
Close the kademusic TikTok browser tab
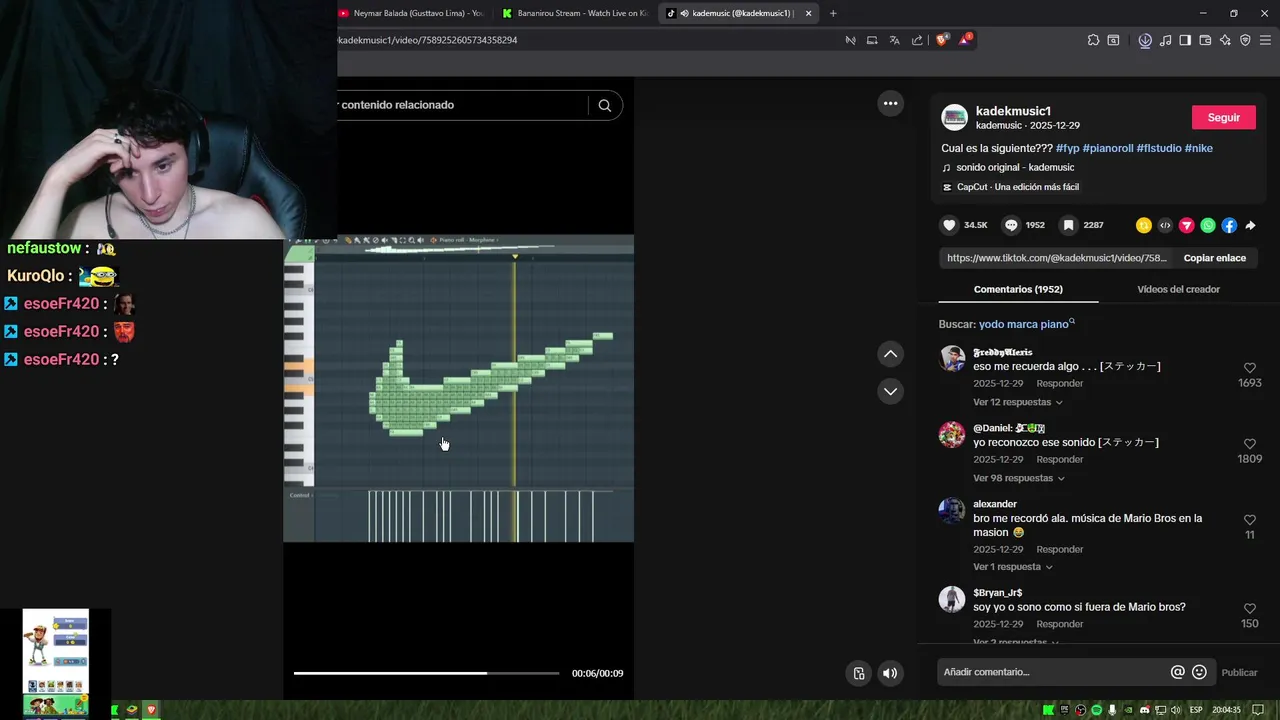click(808, 13)
